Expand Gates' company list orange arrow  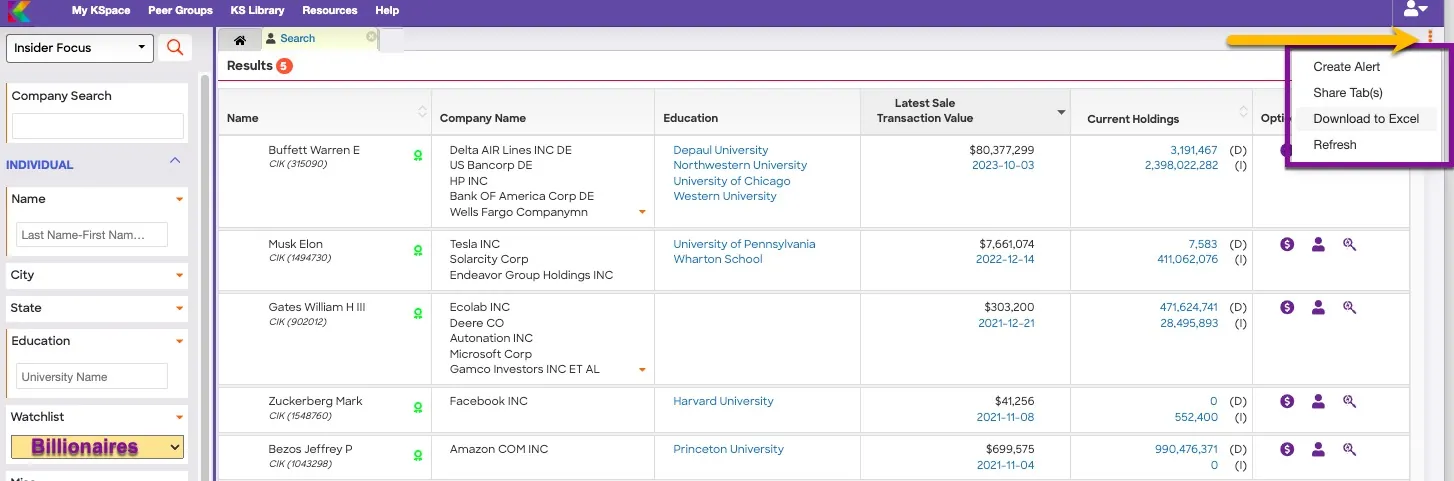coord(642,370)
